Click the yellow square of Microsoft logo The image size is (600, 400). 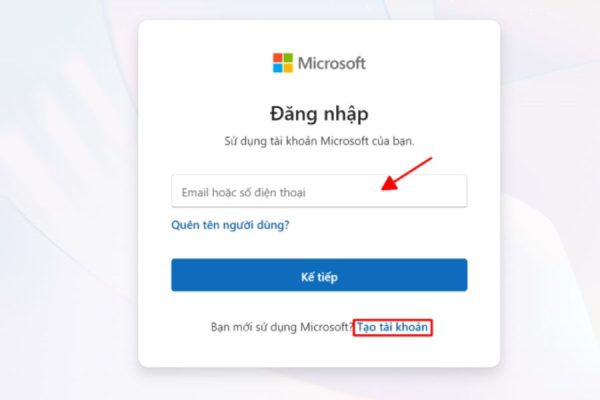pos(288,68)
